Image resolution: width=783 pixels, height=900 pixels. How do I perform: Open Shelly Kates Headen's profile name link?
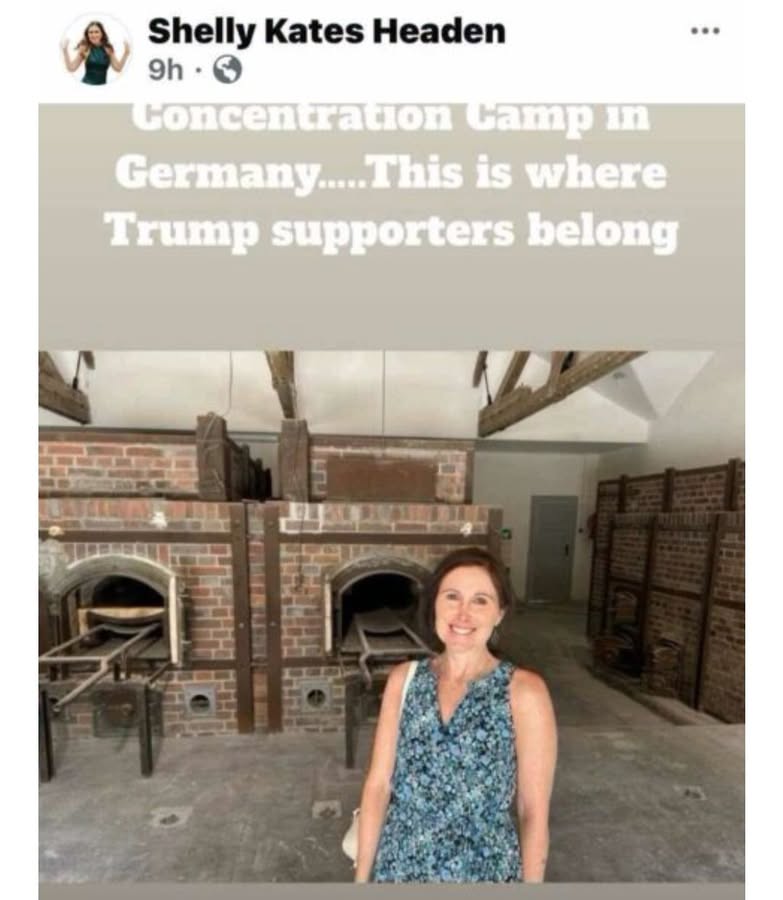[x=327, y=31]
